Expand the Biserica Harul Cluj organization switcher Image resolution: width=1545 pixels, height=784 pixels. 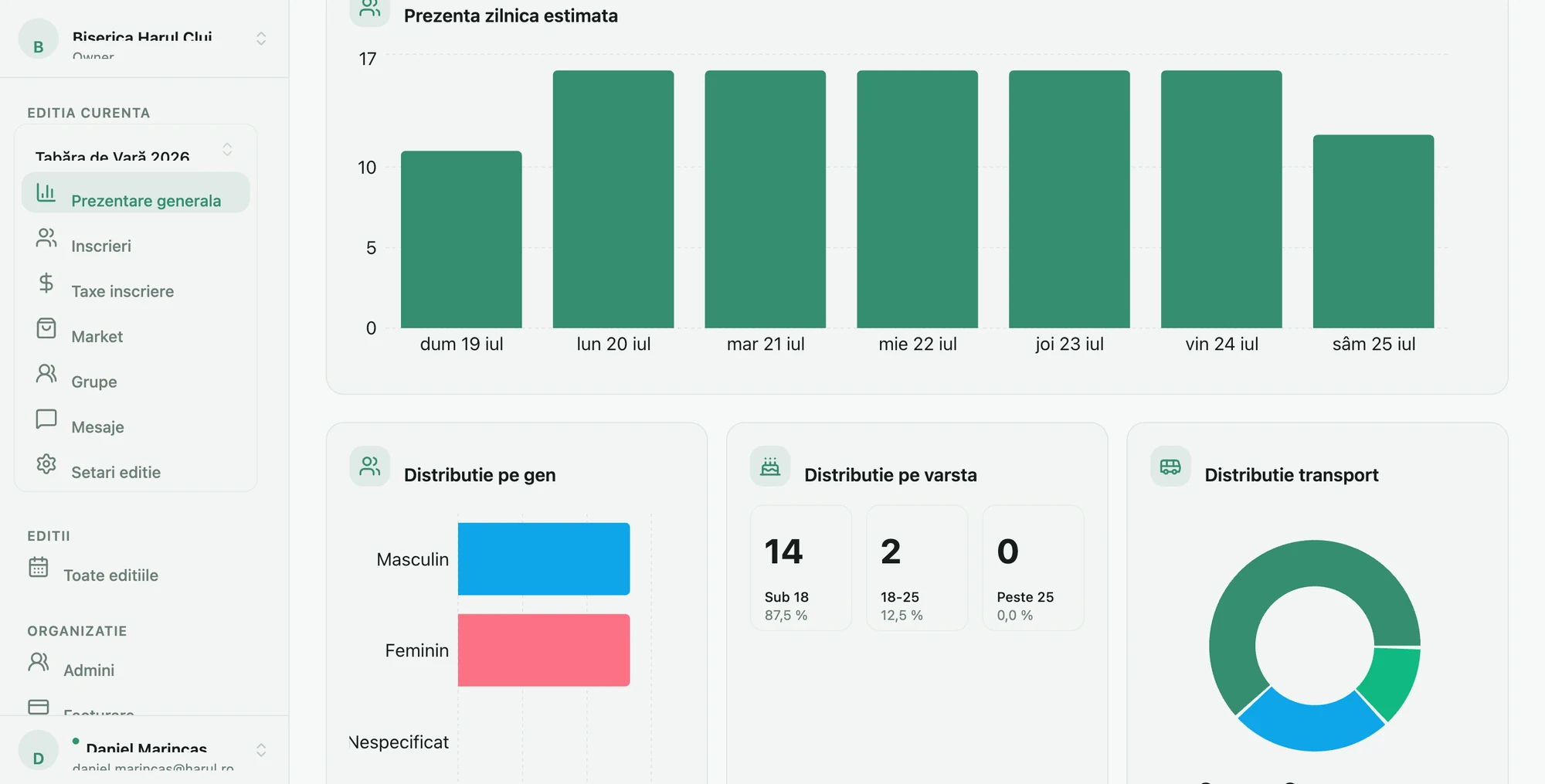(x=144, y=39)
